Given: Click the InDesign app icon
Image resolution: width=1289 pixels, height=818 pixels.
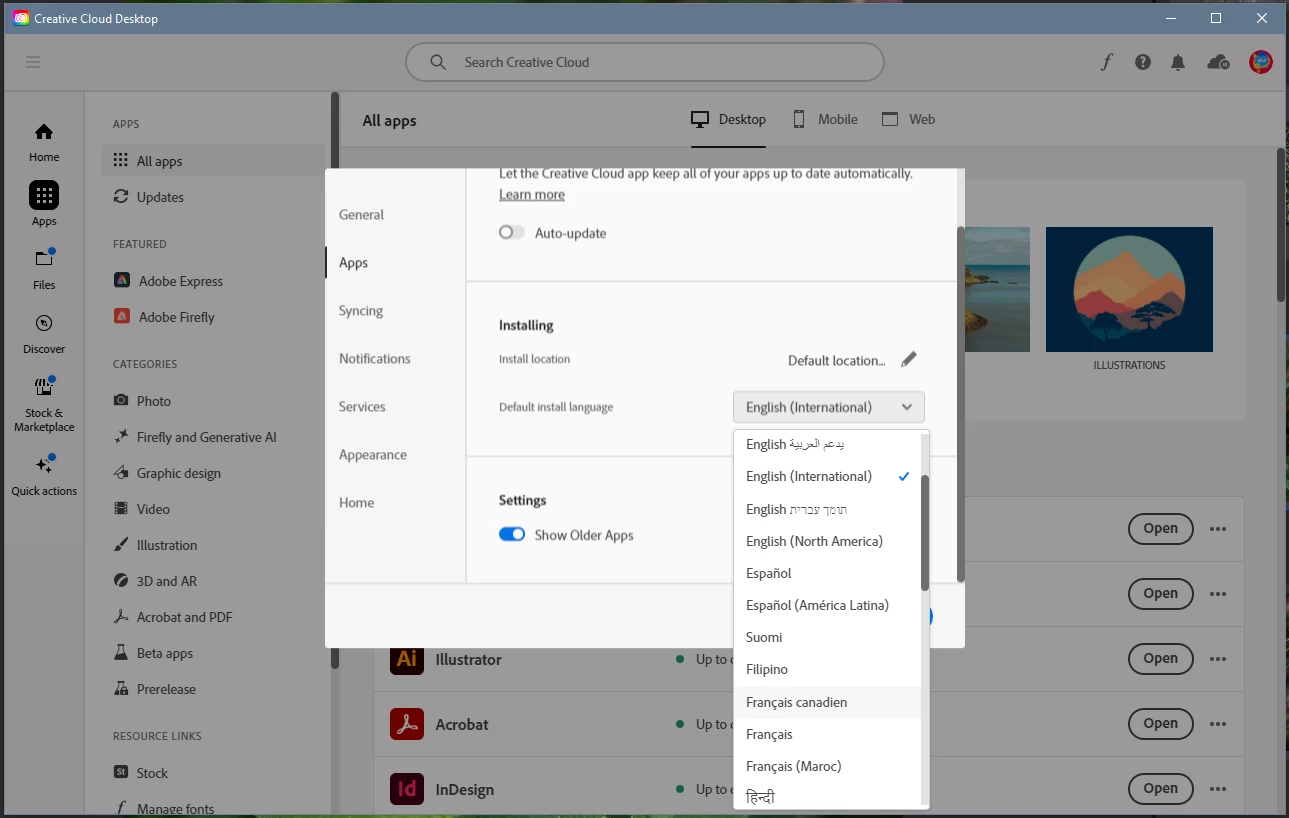Looking at the screenshot, I should click(x=407, y=789).
